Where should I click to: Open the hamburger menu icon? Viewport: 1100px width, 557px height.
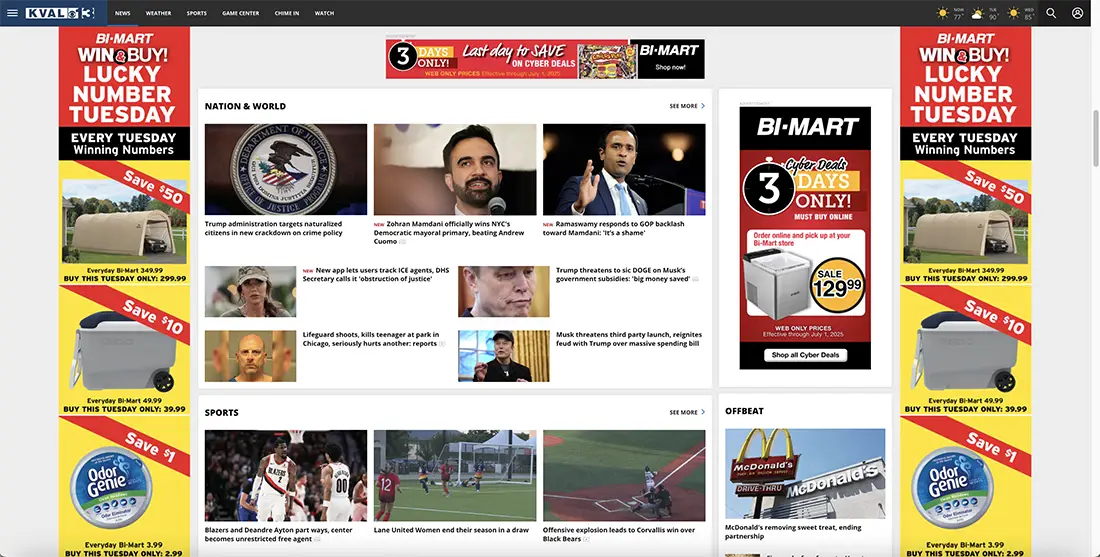click(x=12, y=13)
